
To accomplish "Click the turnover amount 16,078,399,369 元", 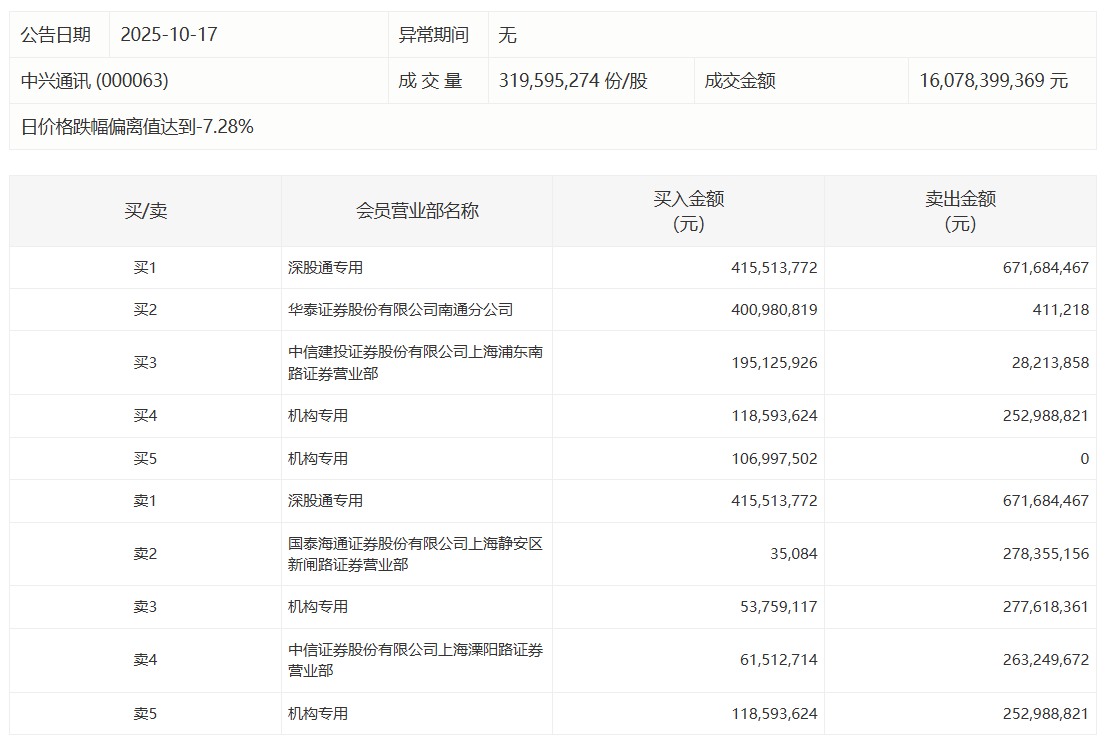I will click(993, 81).
